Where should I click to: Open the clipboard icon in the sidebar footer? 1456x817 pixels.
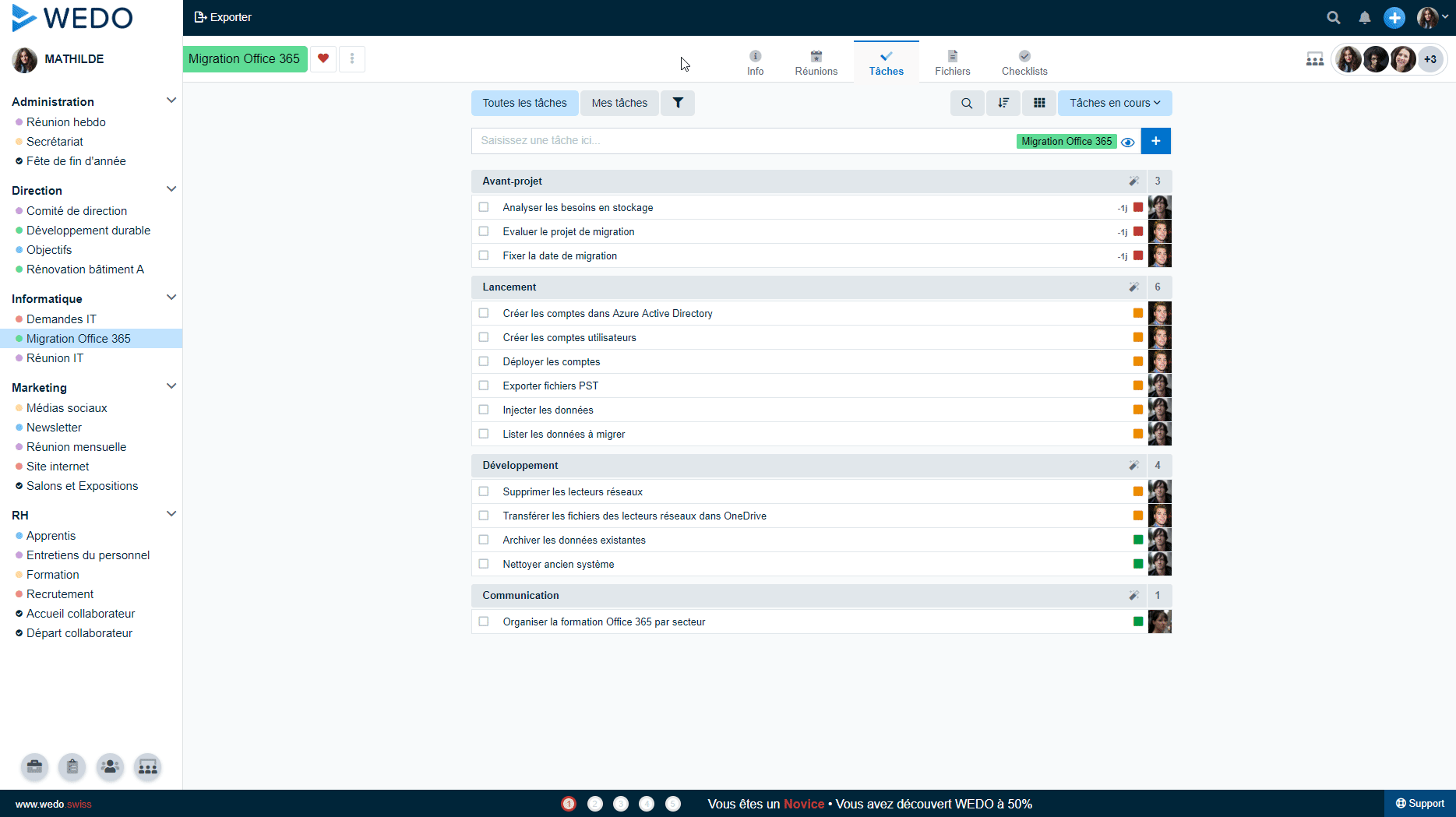coord(72,767)
